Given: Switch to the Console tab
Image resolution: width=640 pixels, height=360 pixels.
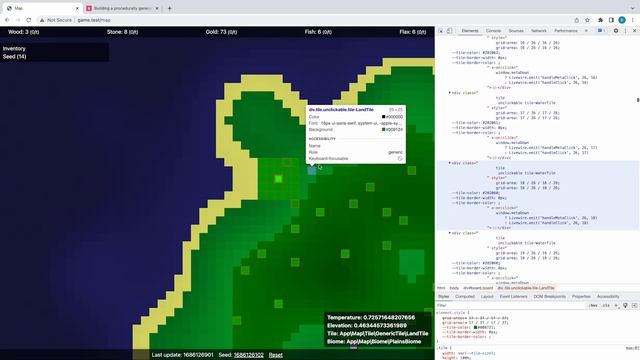Looking at the screenshot, I should tap(493, 31).
